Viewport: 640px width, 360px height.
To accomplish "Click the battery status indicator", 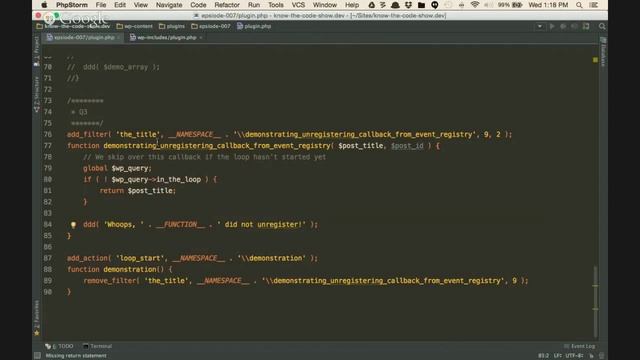I will [510, 5].
